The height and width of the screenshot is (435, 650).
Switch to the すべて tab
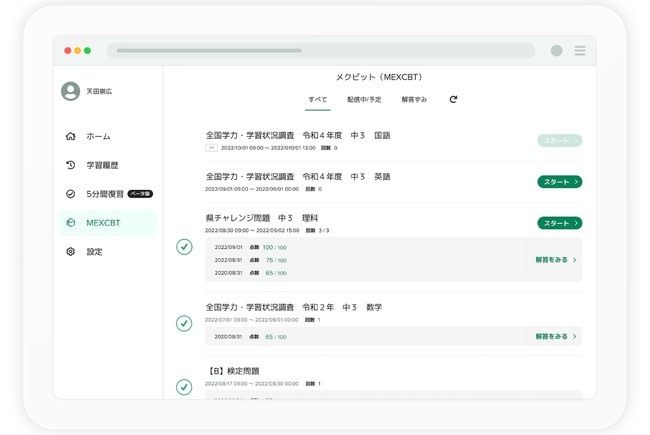(318, 100)
